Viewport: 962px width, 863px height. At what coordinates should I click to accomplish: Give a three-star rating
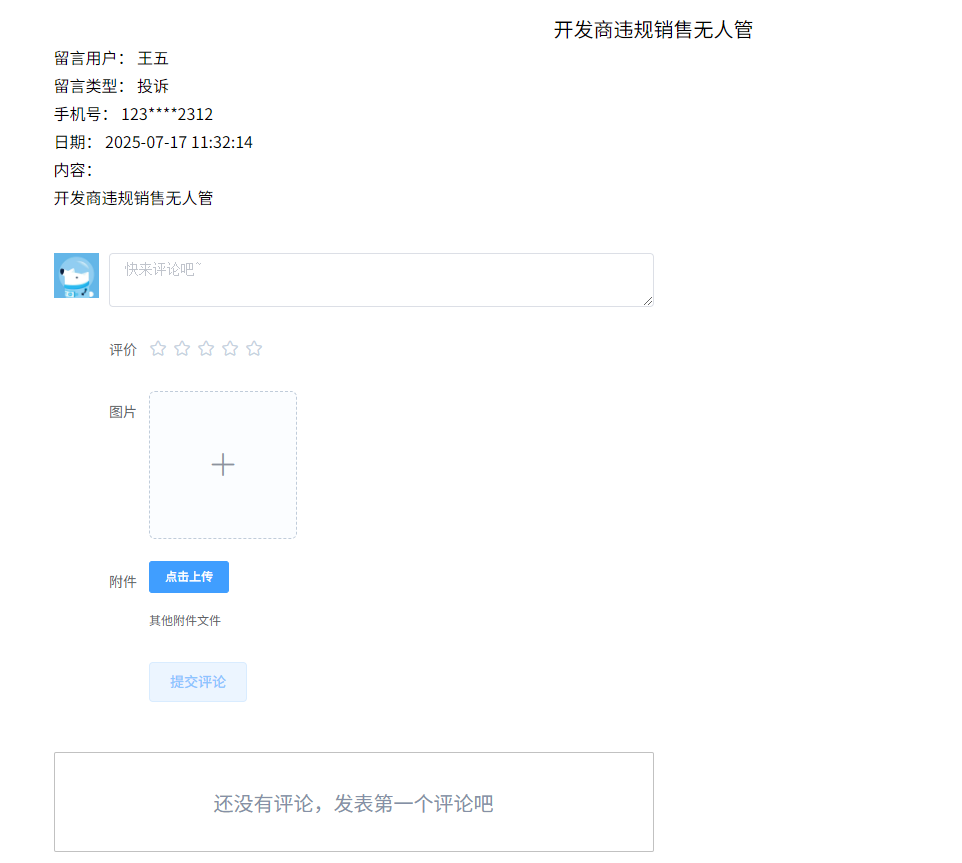[206, 349]
